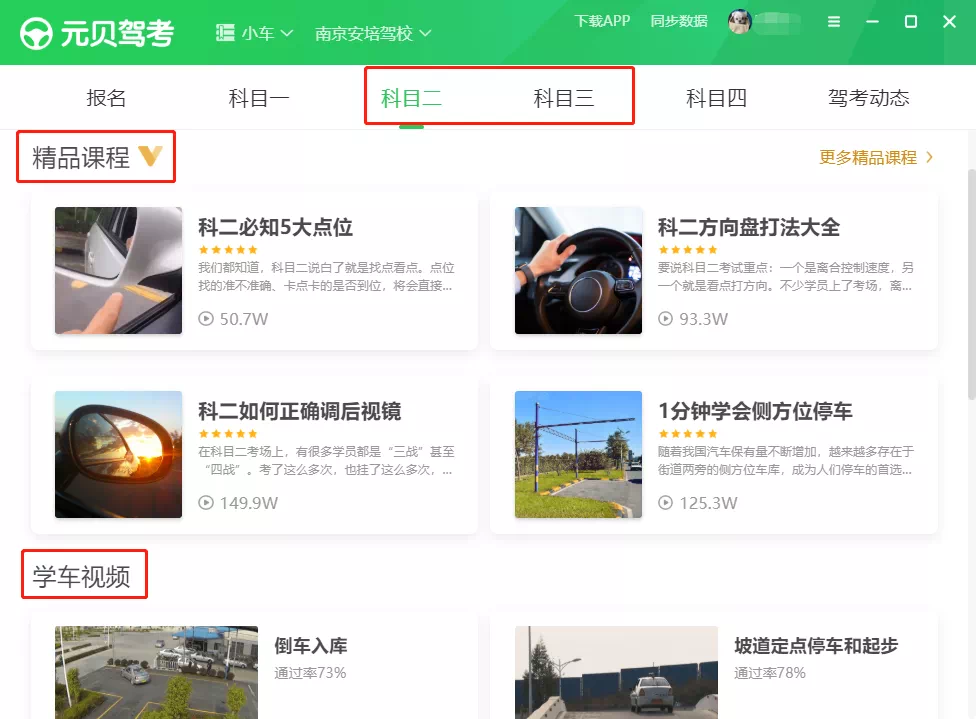Click the 元贝驾考 steering wheel logo
The height and width of the screenshot is (719, 976).
point(38,33)
